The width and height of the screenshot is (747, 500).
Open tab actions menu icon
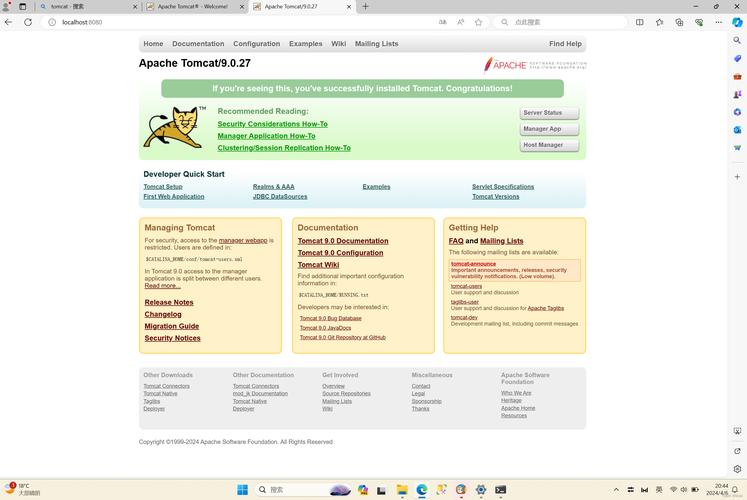pyautogui.click(x=22, y=7)
